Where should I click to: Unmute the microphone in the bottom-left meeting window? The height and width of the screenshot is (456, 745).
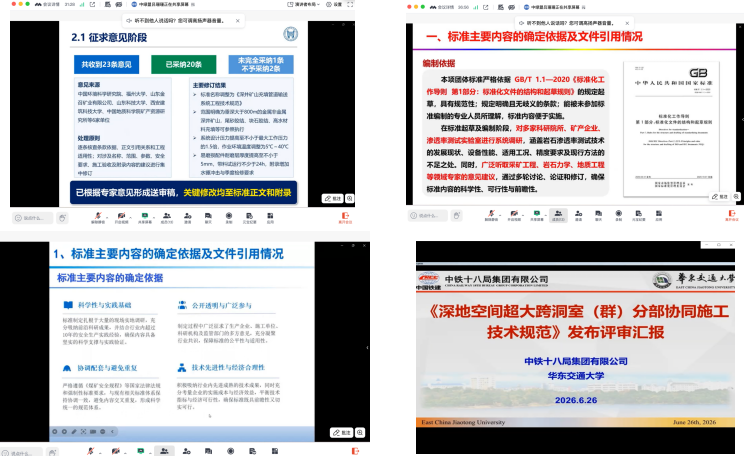tap(90, 451)
